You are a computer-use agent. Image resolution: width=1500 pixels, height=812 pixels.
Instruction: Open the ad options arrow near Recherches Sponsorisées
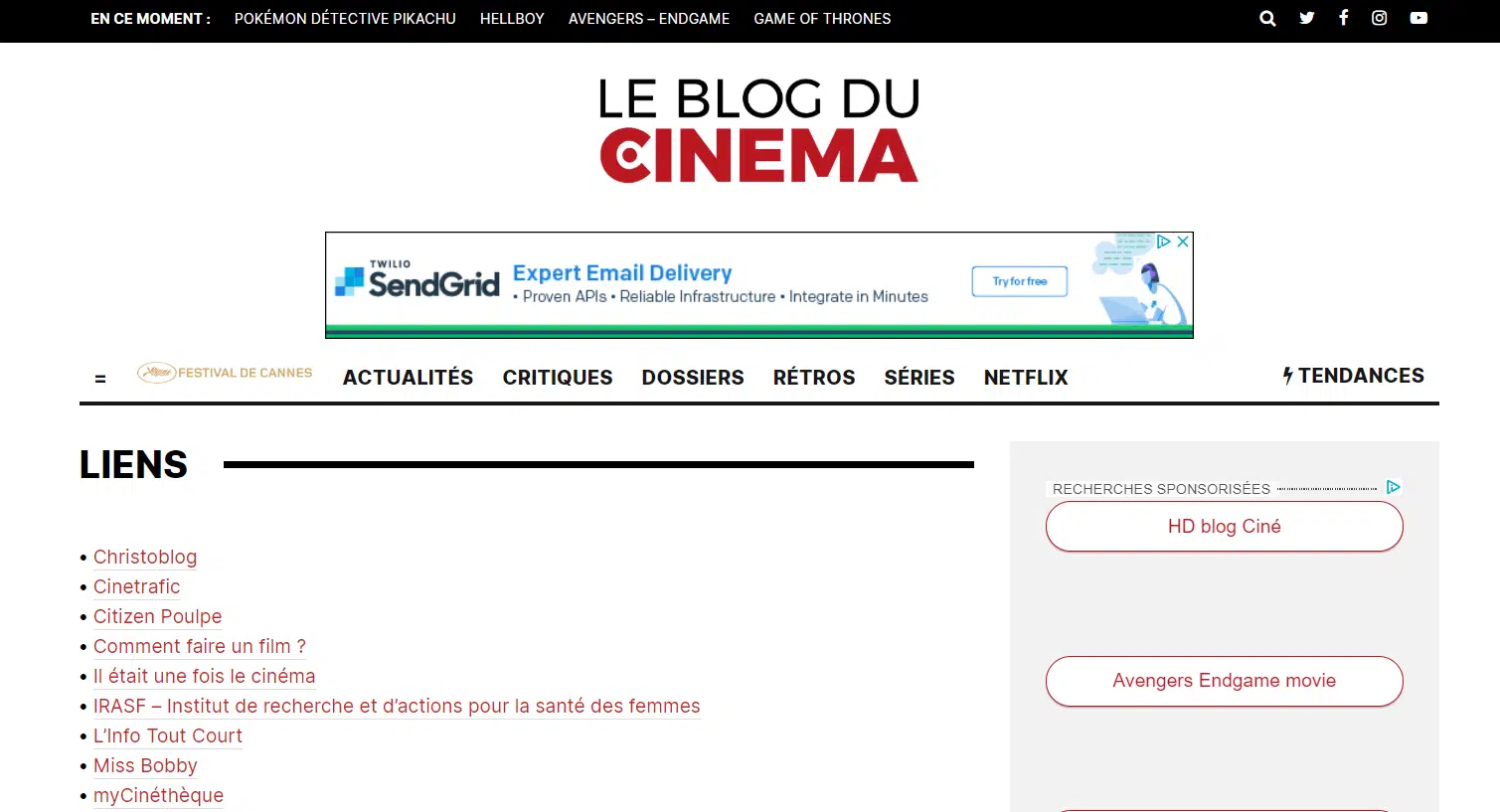(1393, 487)
